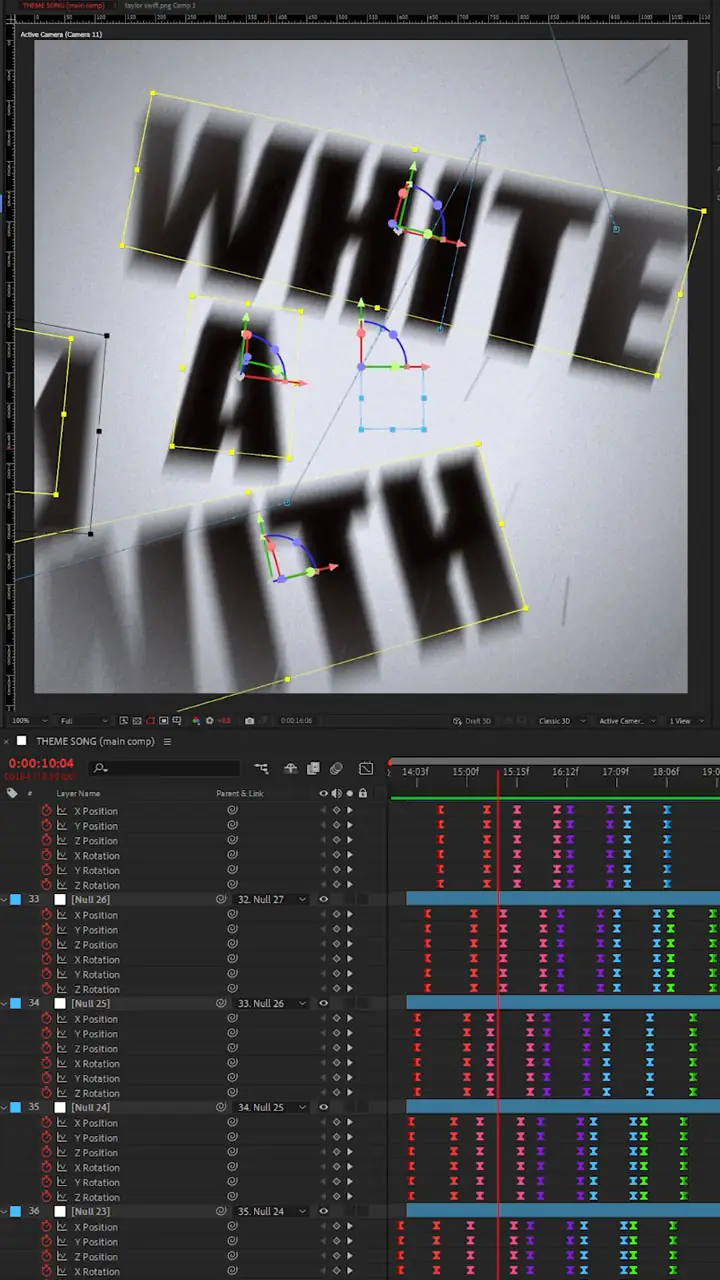Click the label tag column header icon
This screenshot has width=720, height=1280.
click(12, 793)
